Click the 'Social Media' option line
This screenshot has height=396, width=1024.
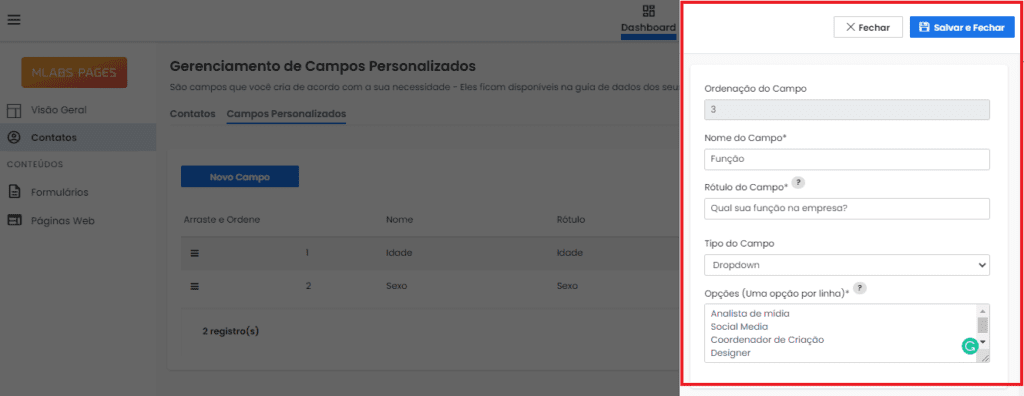(x=739, y=327)
